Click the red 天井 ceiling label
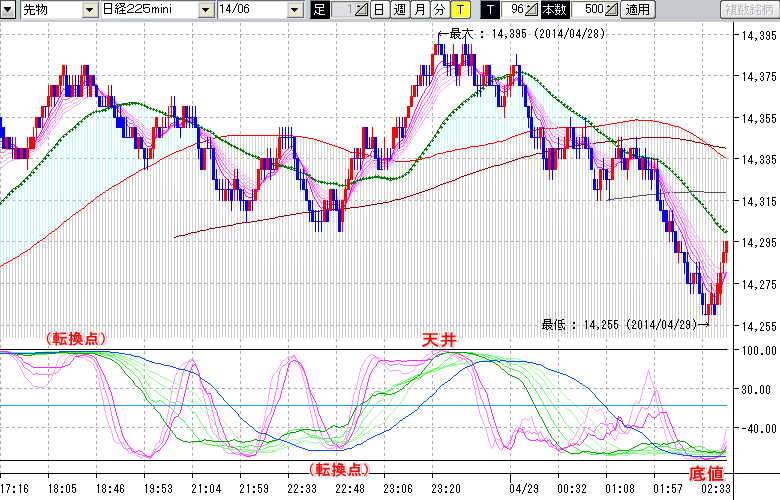Screen dimensions: 780x500 (439, 341)
